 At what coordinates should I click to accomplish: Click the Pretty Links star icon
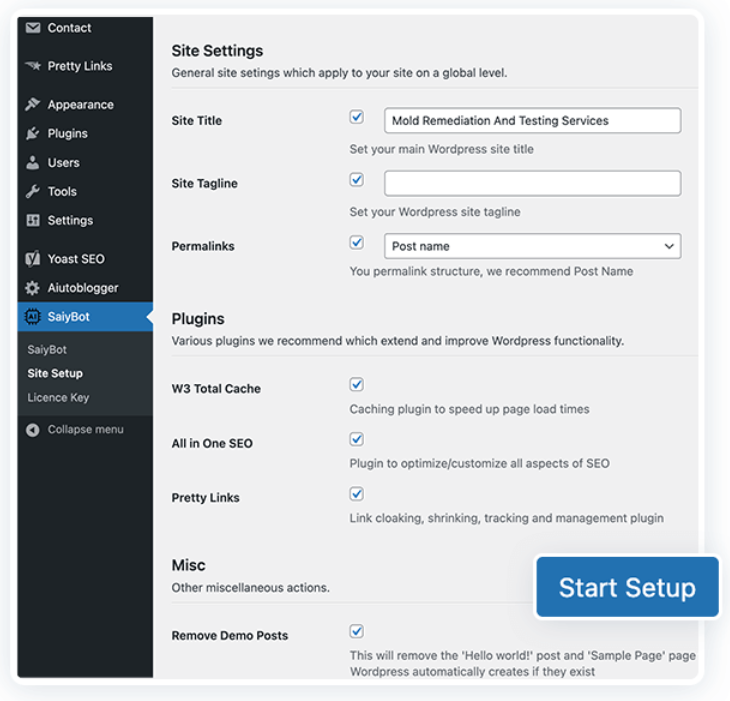tap(33, 66)
